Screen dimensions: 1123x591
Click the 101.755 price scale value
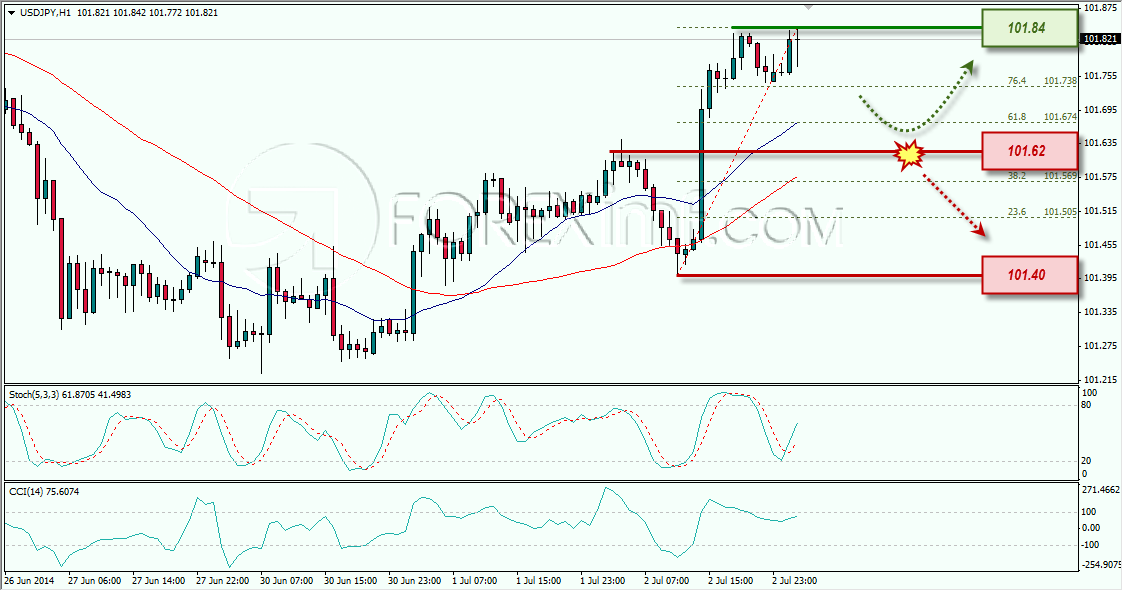click(1099, 75)
